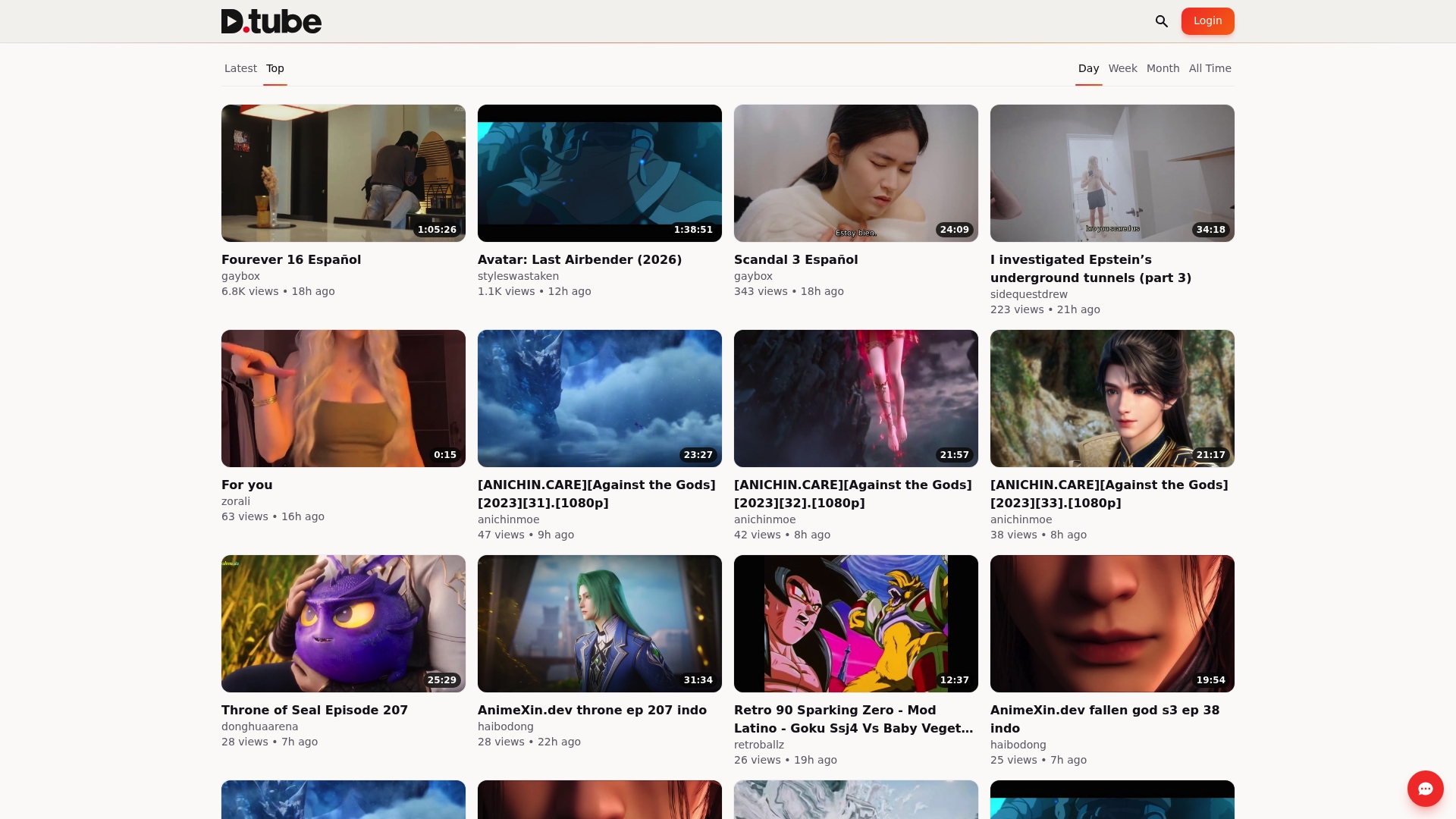Image resolution: width=1456 pixels, height=819 pixels.
Task: Open fallen god s3 ep 38 thumbnail
Action: 1112,623
